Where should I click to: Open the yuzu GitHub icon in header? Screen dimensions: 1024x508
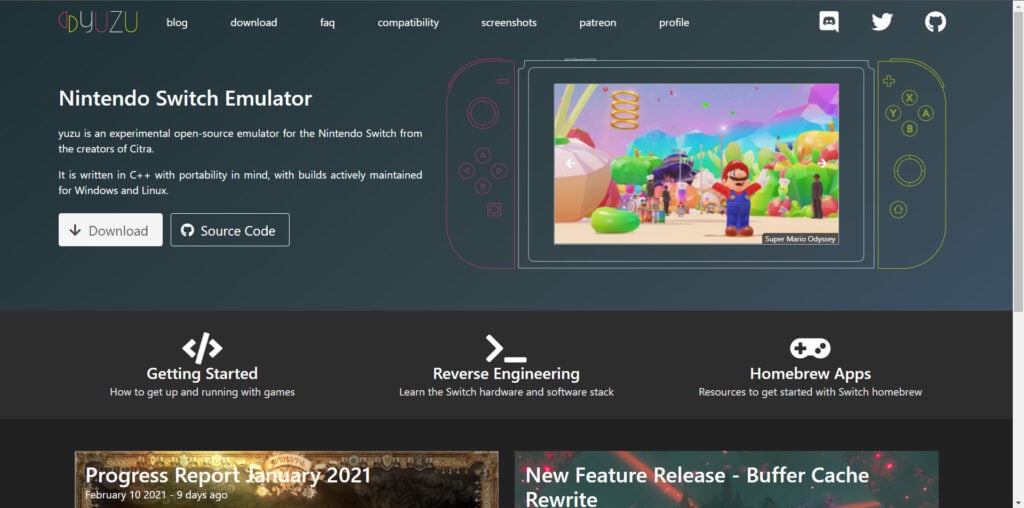pos(935,22)
